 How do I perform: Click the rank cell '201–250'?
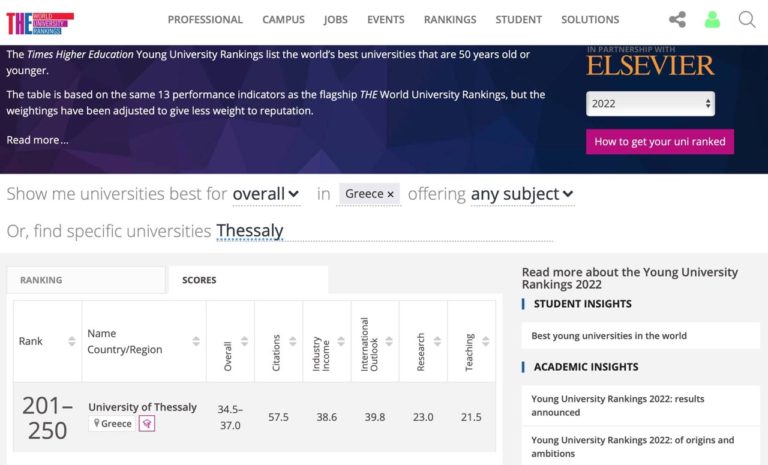click(x=47, y=418)
